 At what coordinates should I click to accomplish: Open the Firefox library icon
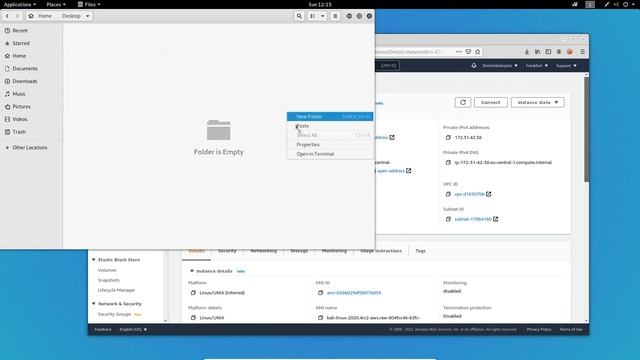pos(538,52)
